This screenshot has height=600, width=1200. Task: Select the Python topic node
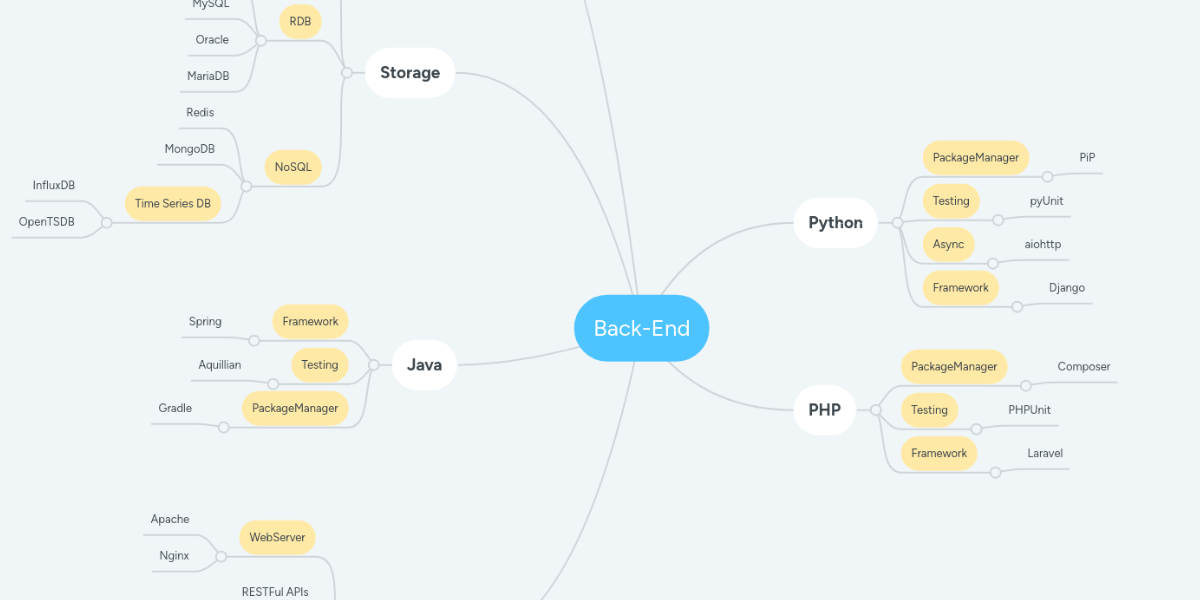[835, 222]
